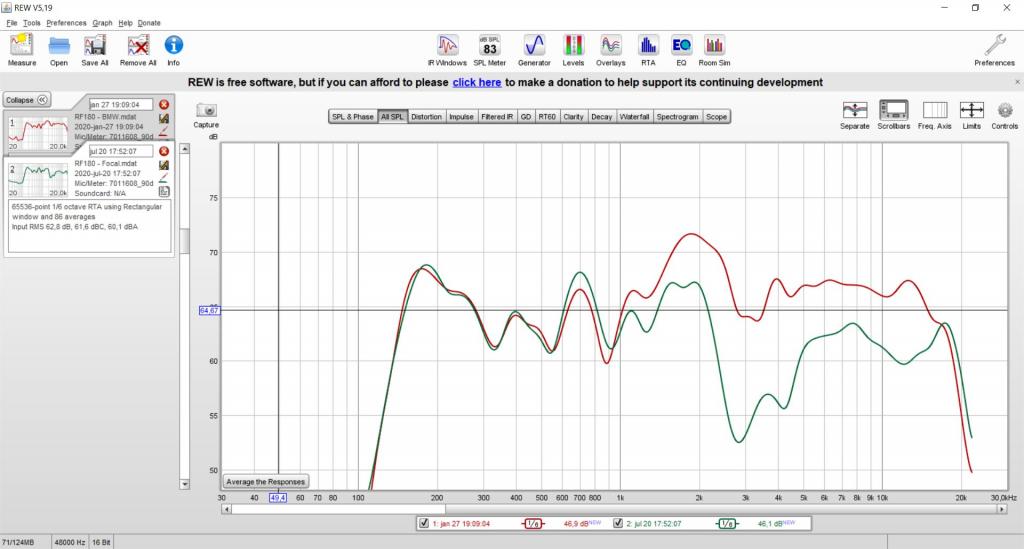Uncheck the jan 27 19:09:04 trace checkbox
This screenshot has width=1024, height=549.
(424, 523)
